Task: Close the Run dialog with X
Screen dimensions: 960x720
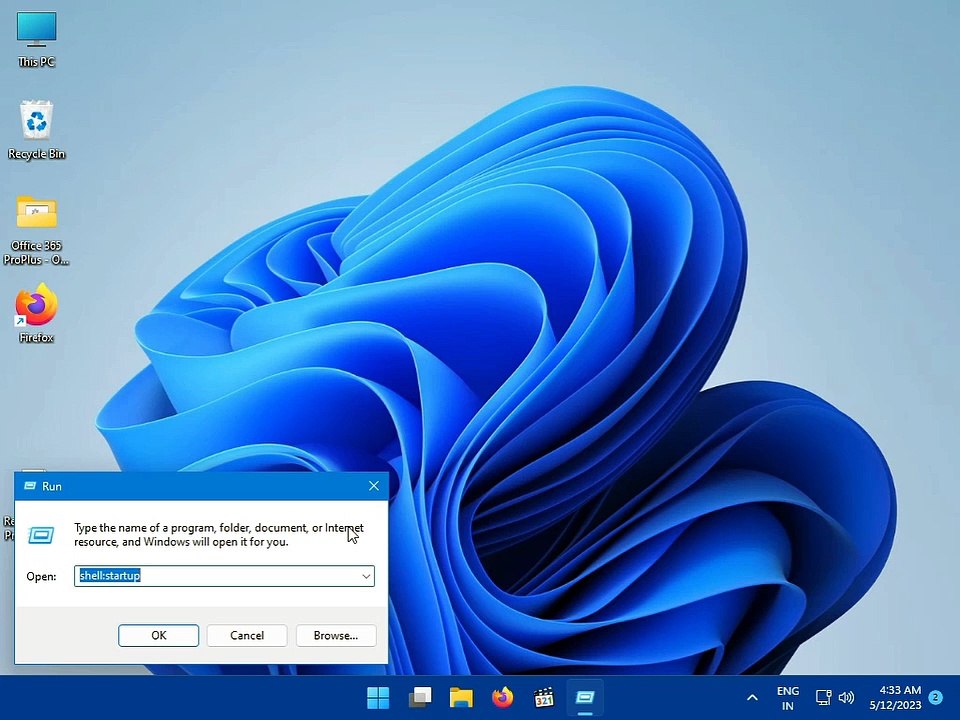Action: coord(373,486)
